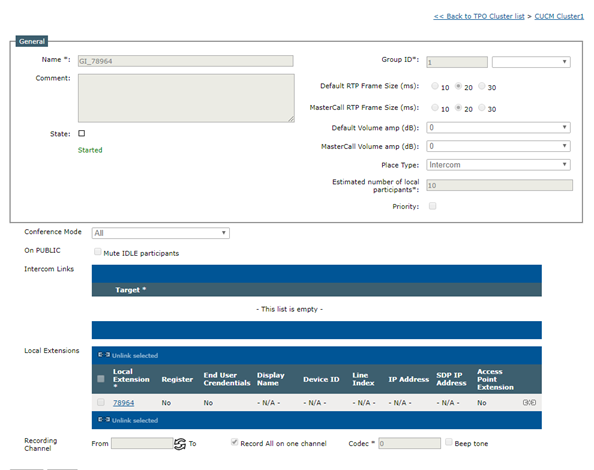Select 20 ms Default RTP Frame Size

[458, 86]
